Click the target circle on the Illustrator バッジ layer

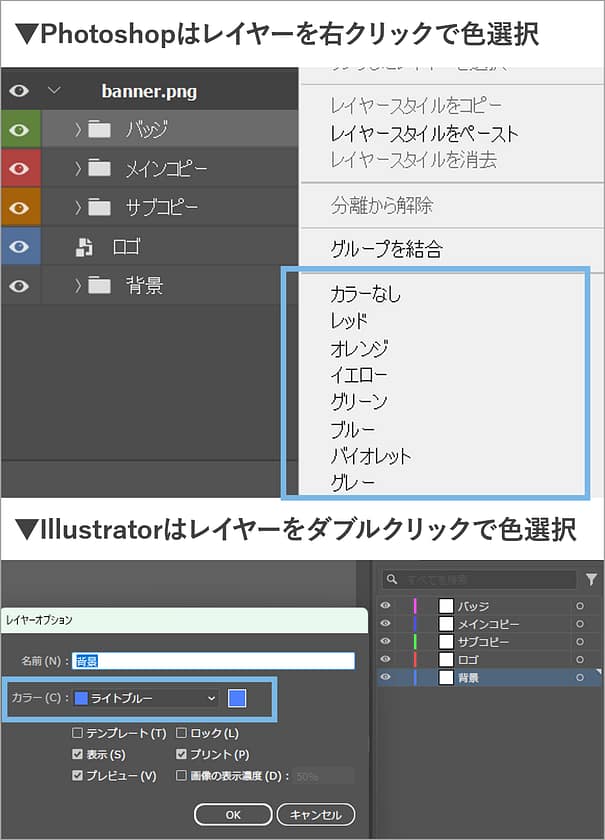(579, 606)
